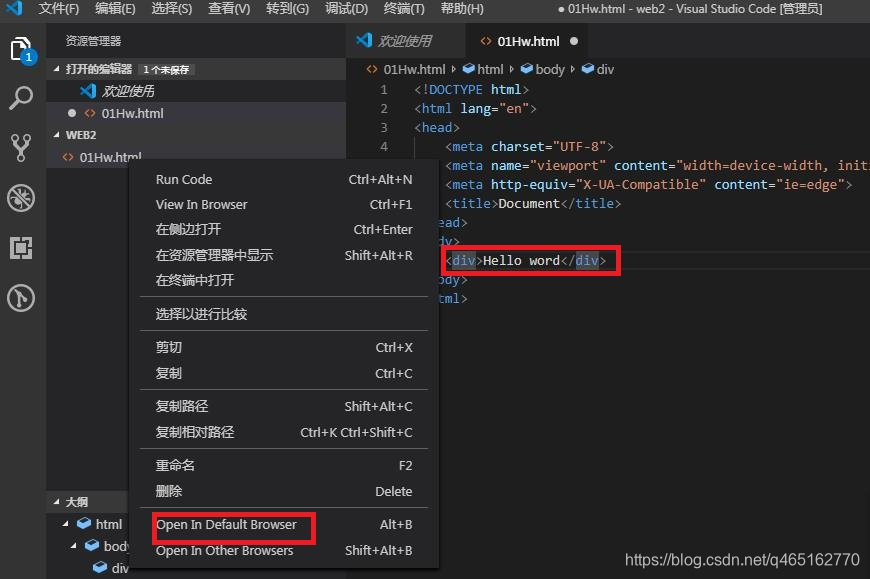Viewport: 870px width, 579px height.
Task: Select the div tree item under body
Action: [x=110, y=567]
